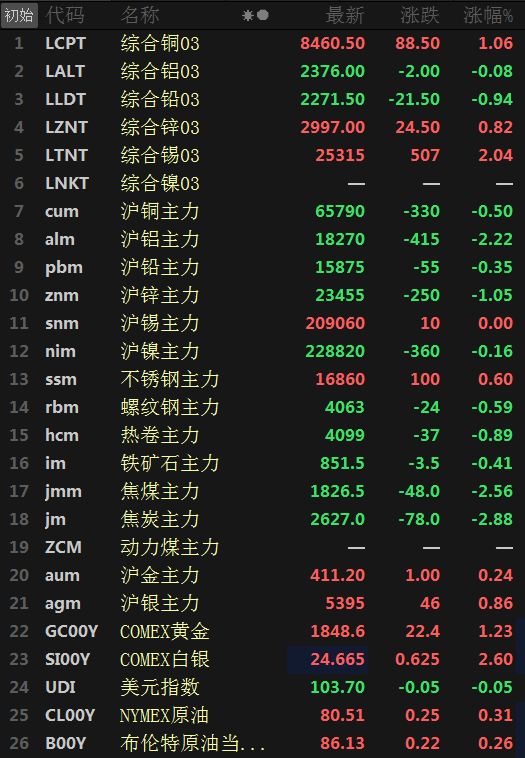Click the 411.20 latest price
The width and height of the screenshot is (525, 758).
pos(337,576)
